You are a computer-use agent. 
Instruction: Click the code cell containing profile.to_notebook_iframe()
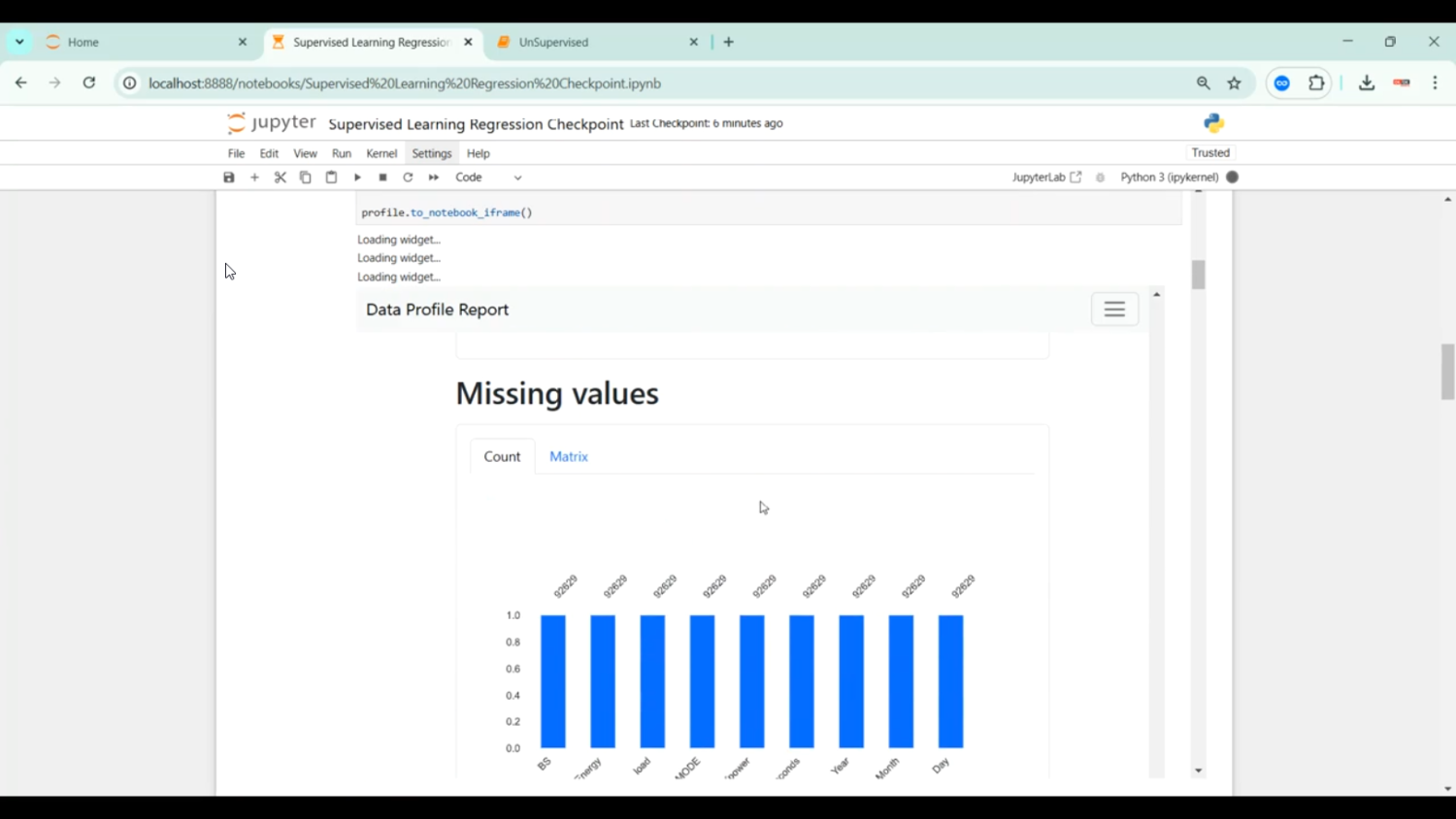pyautogui.click(x=769, y=210)
